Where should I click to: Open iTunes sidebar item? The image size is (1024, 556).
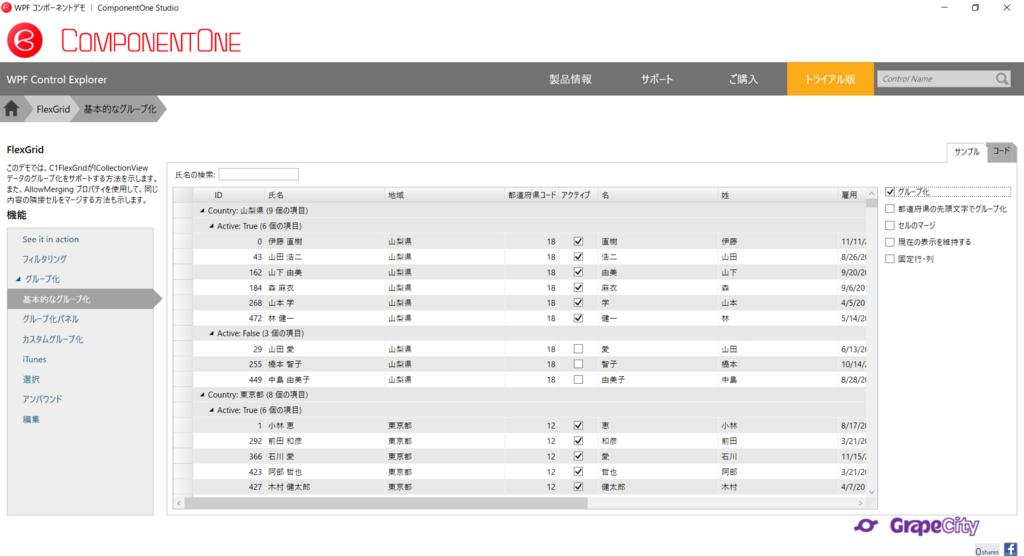coord(34,359)
